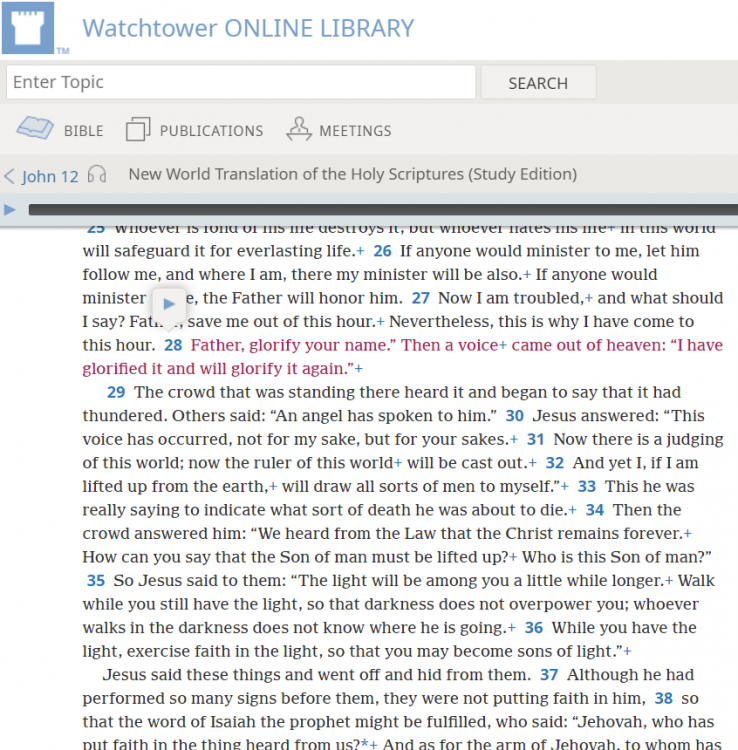The width and height of the screenshot is (738, 750).
Task: Open cross-reference plus after "out of this hour."
Action: pos(380,321)
